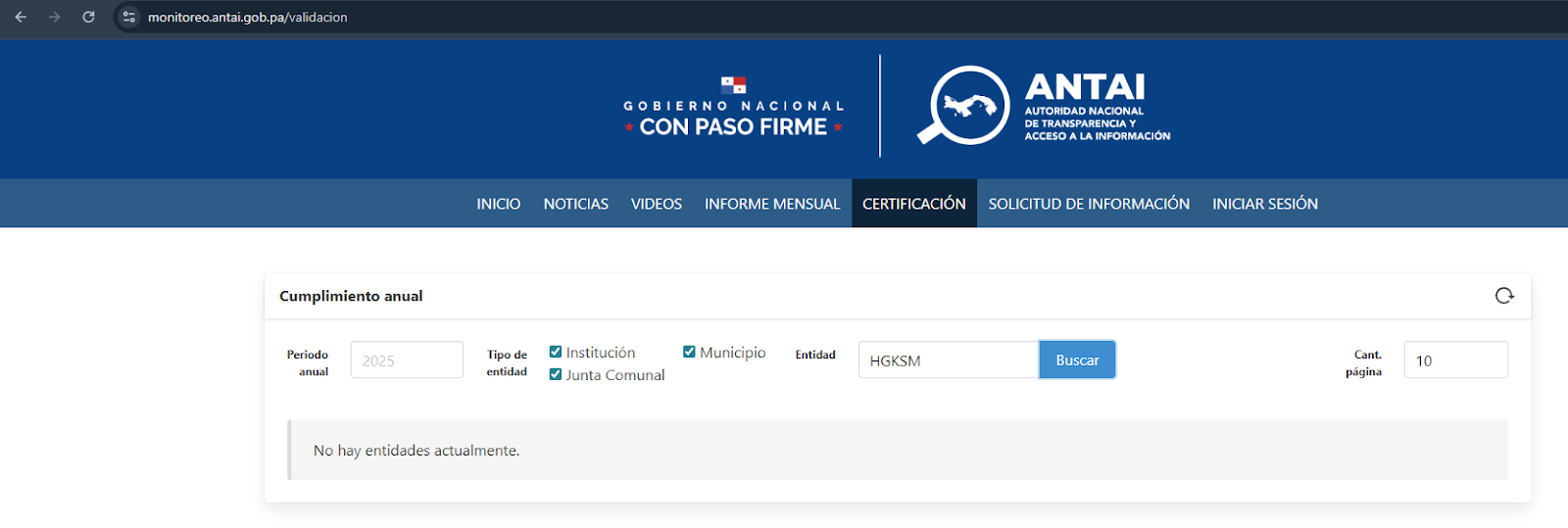Click the Panama flag emblem in header
Image resolution: width=1568 pixels, height=528 pixels.
733,85
